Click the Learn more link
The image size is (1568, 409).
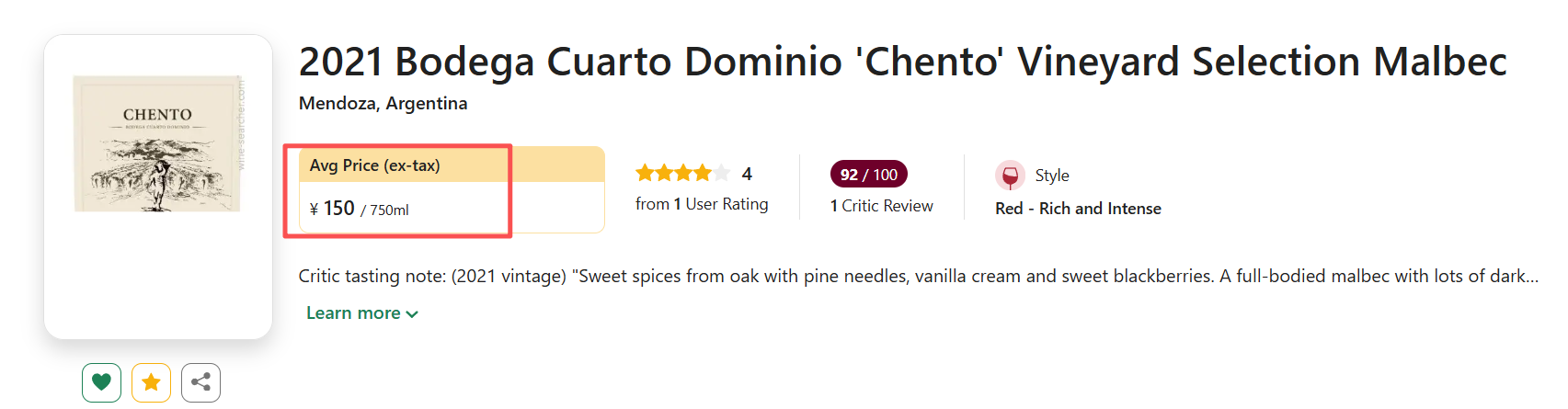pos(353,313)
